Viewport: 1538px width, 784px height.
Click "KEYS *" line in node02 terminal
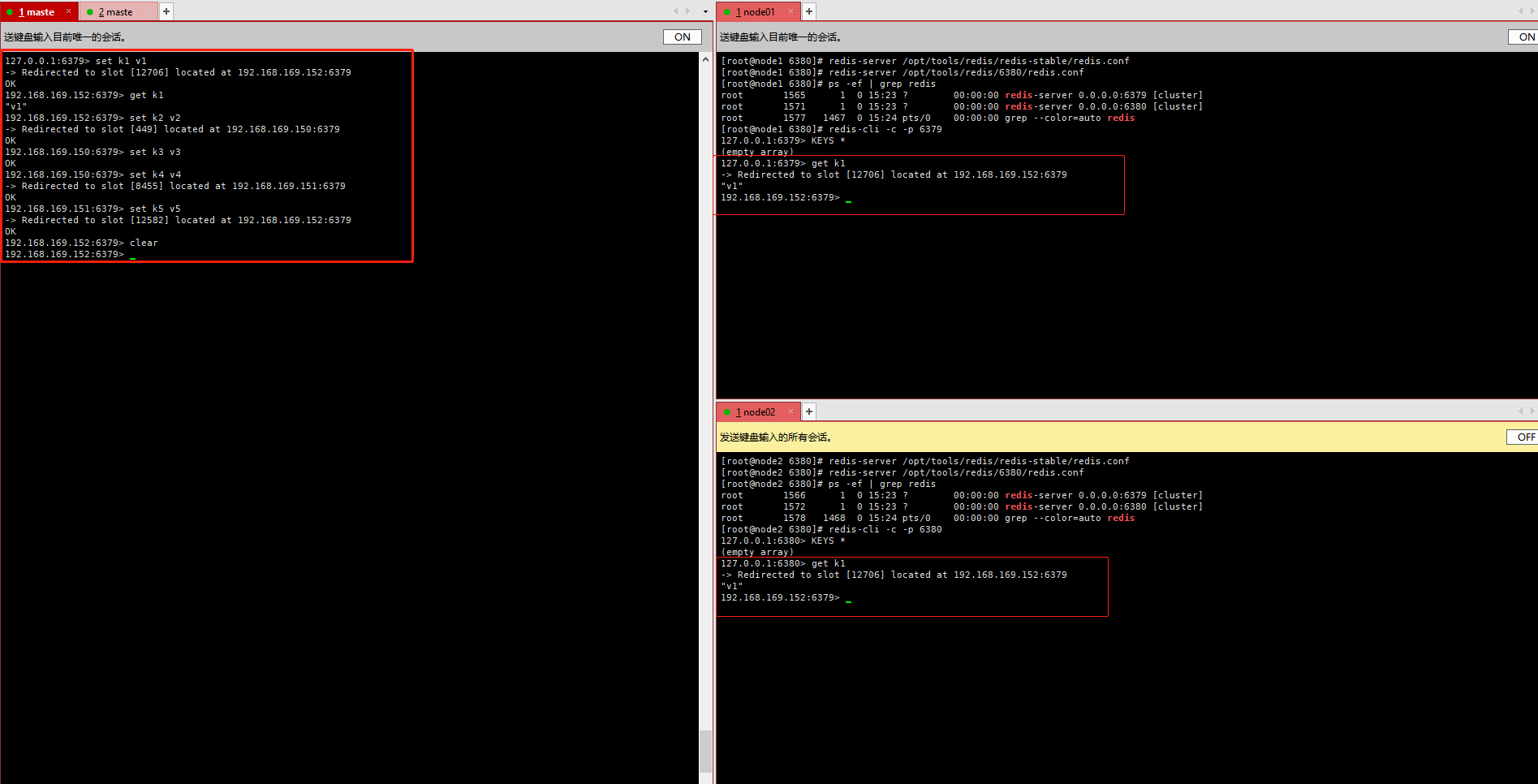click(x=783, y=541)
